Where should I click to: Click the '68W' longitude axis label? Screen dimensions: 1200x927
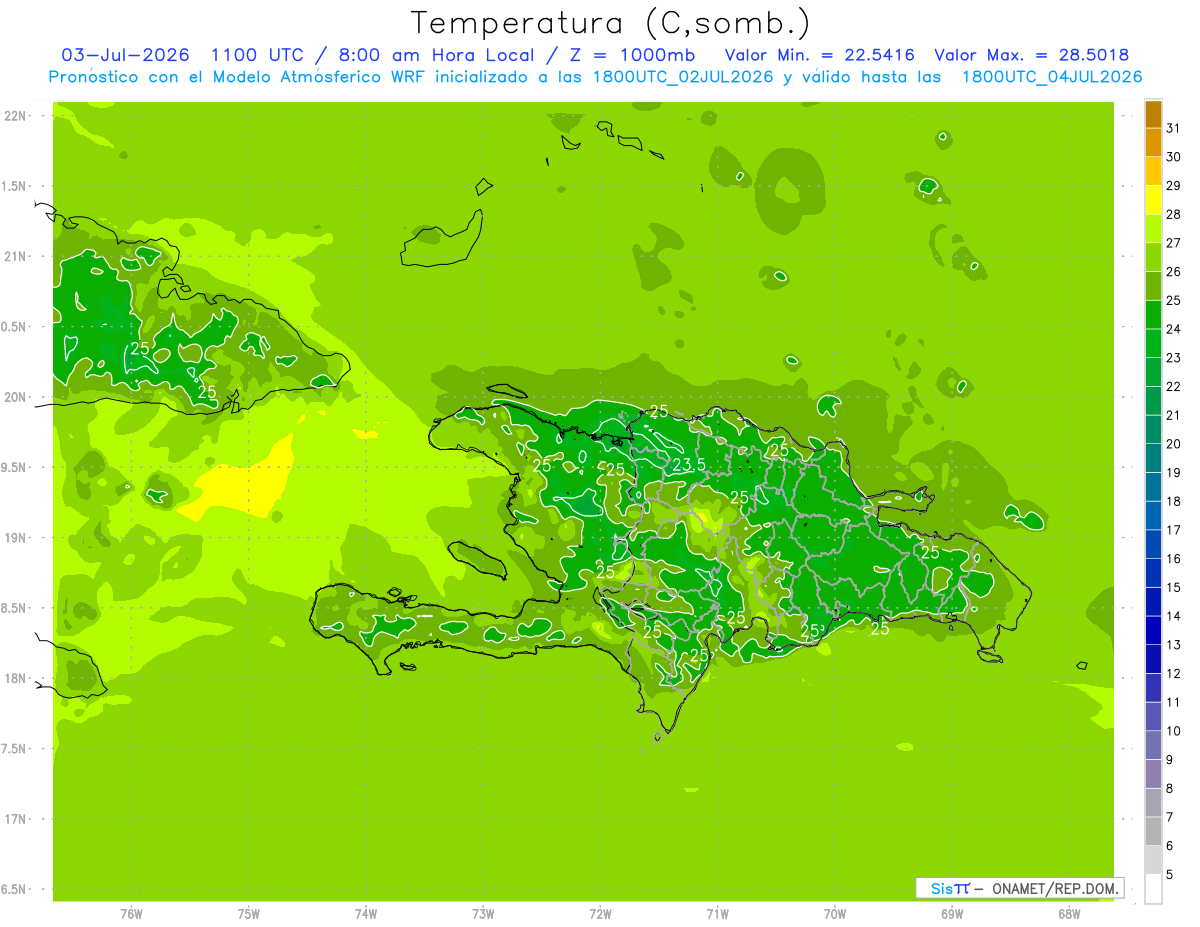coord(1069,914)
